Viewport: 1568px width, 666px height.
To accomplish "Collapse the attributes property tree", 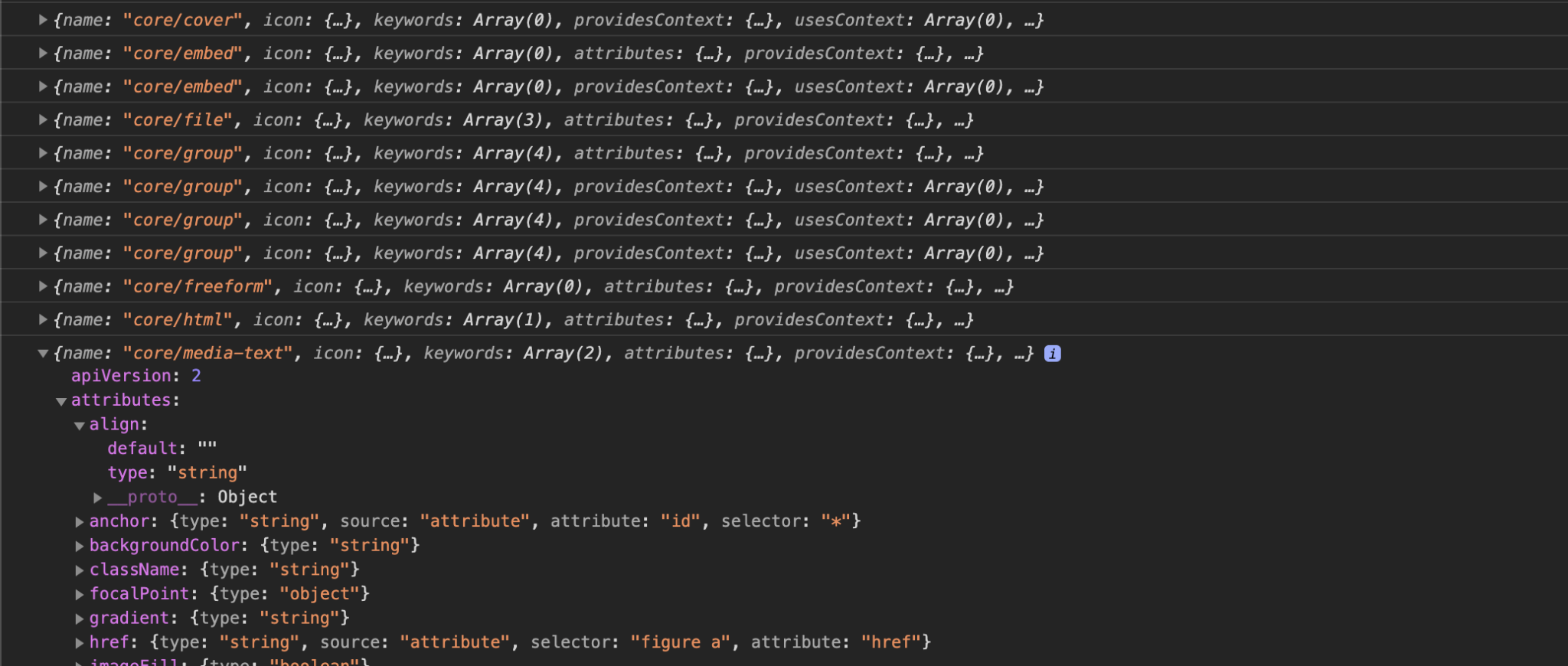I will (x=61, y=401).
